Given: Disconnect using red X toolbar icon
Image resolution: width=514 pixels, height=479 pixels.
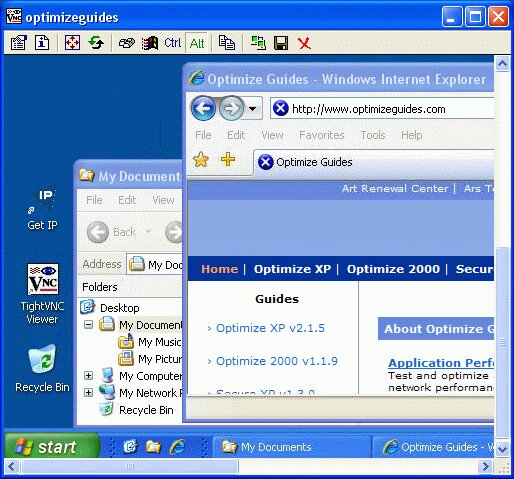Looking at the screenshot, I should pyautogui.click(x=304, y=43).
